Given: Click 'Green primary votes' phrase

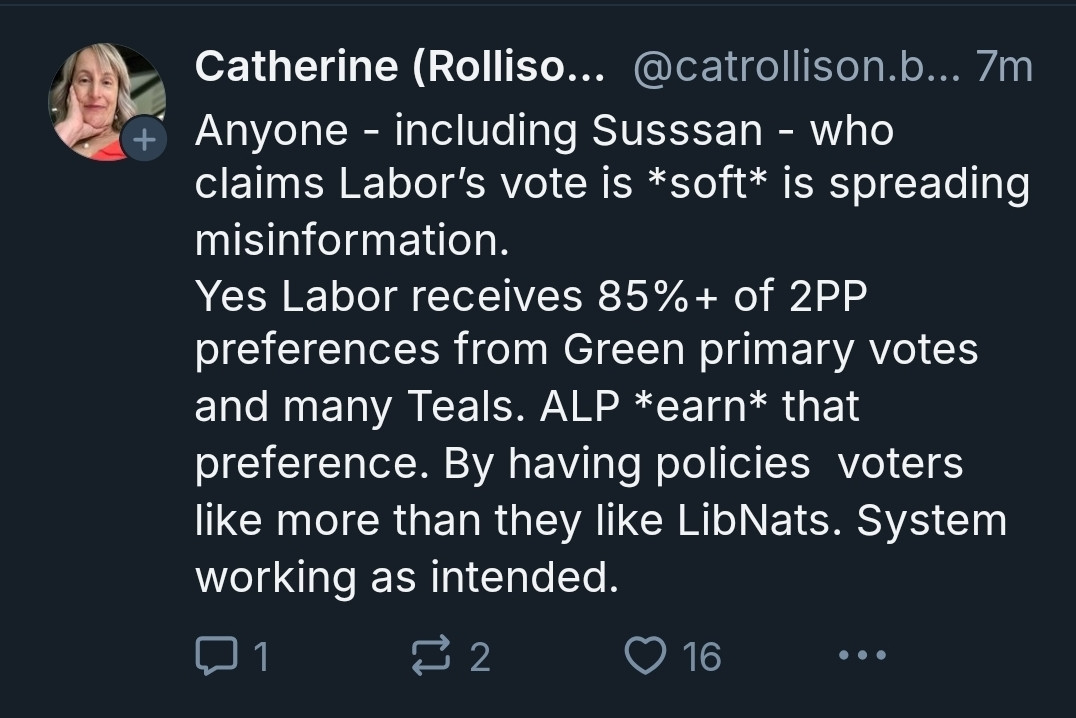Looking at the screenshot, I should 771,350.
